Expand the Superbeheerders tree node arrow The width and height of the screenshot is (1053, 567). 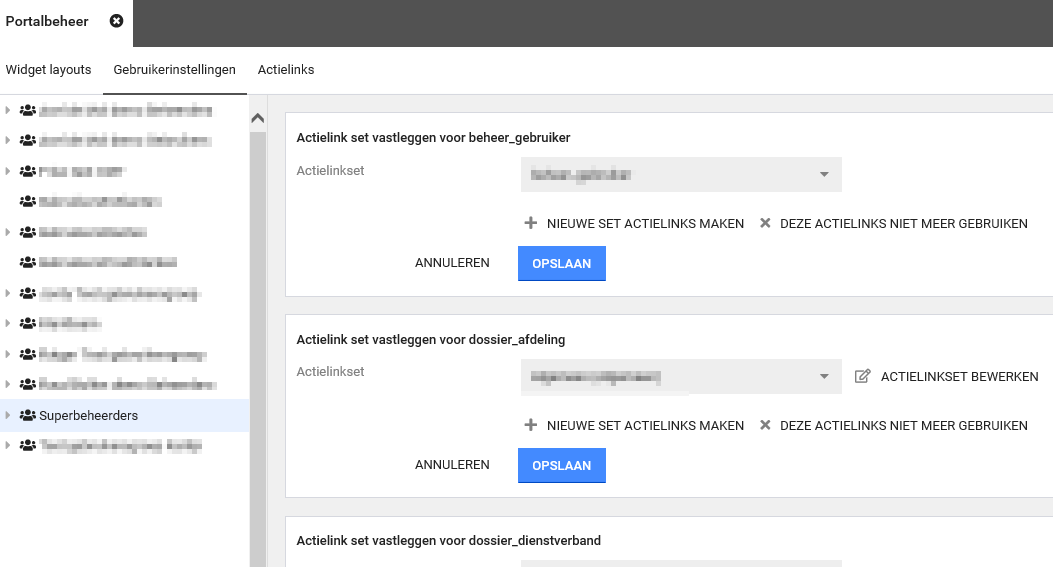(8, 415)
